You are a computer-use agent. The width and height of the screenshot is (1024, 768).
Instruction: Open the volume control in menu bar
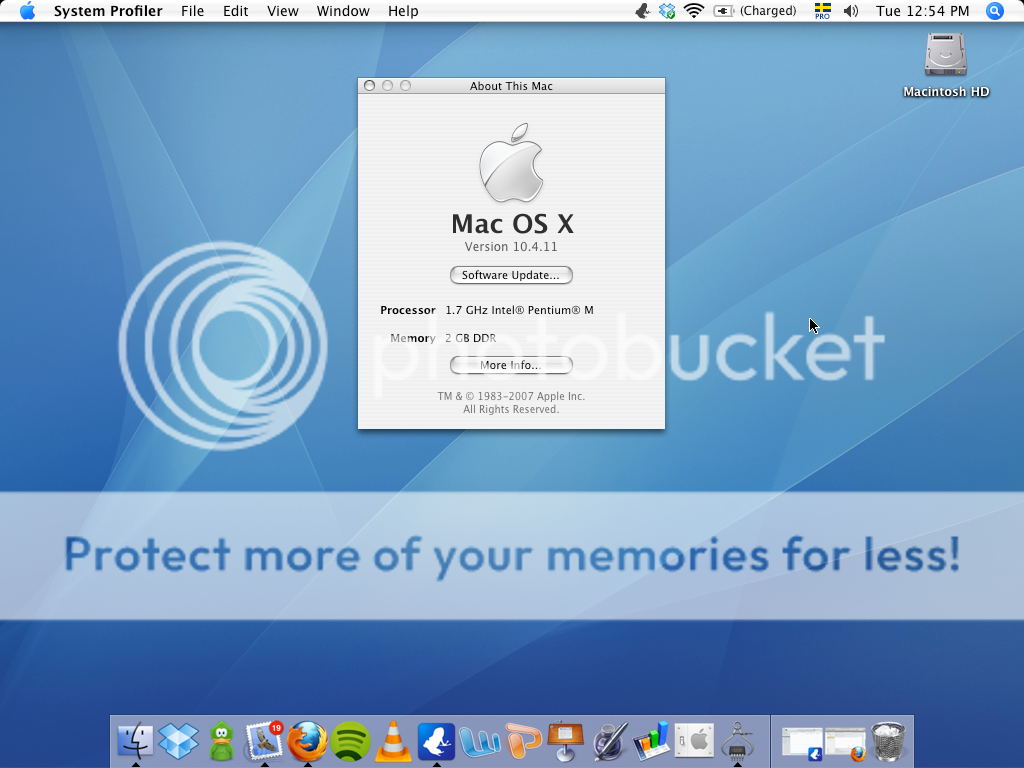[851, 11]
